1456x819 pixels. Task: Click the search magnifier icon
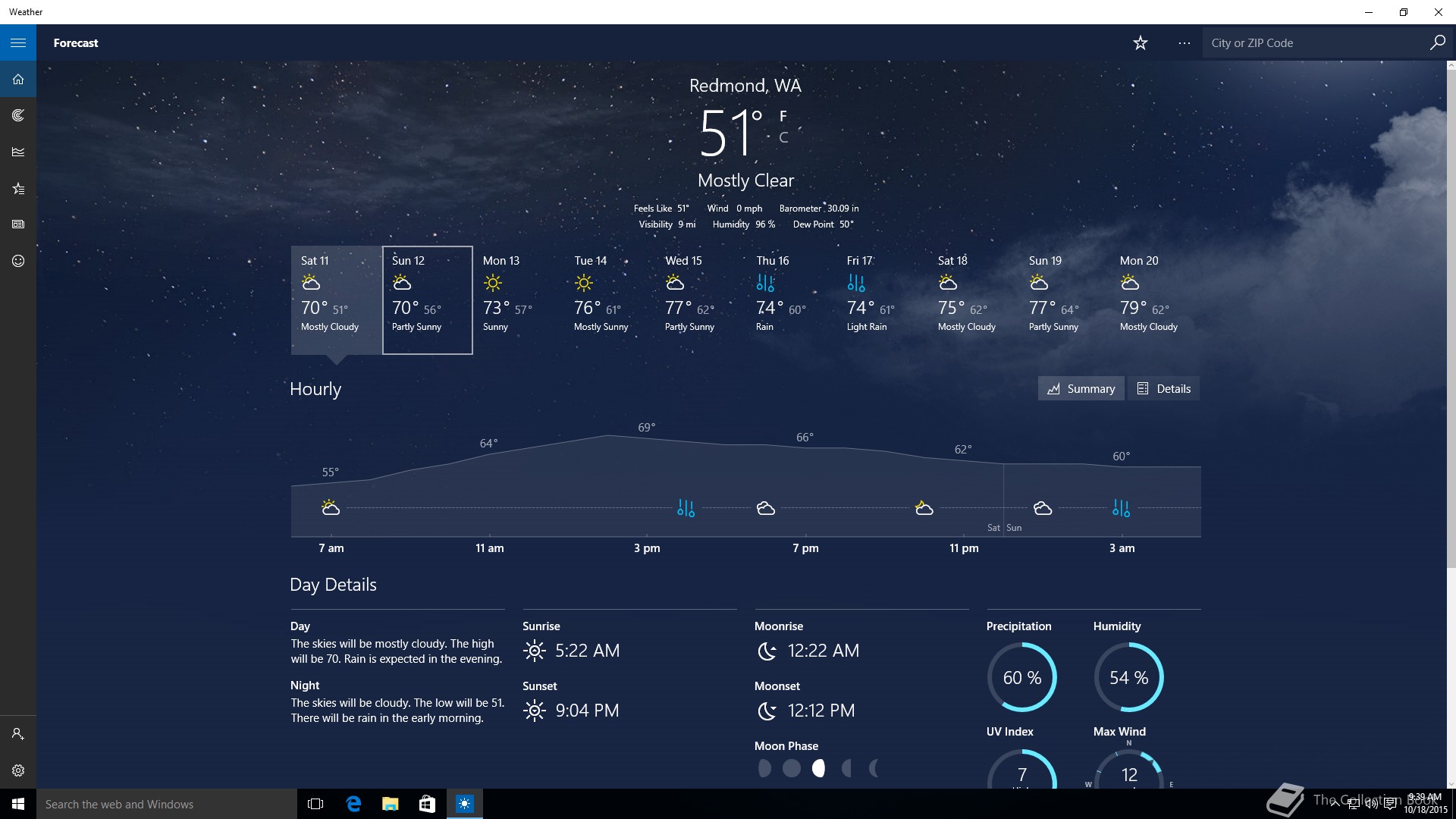pyautogui.click(x=1437, y=43)
